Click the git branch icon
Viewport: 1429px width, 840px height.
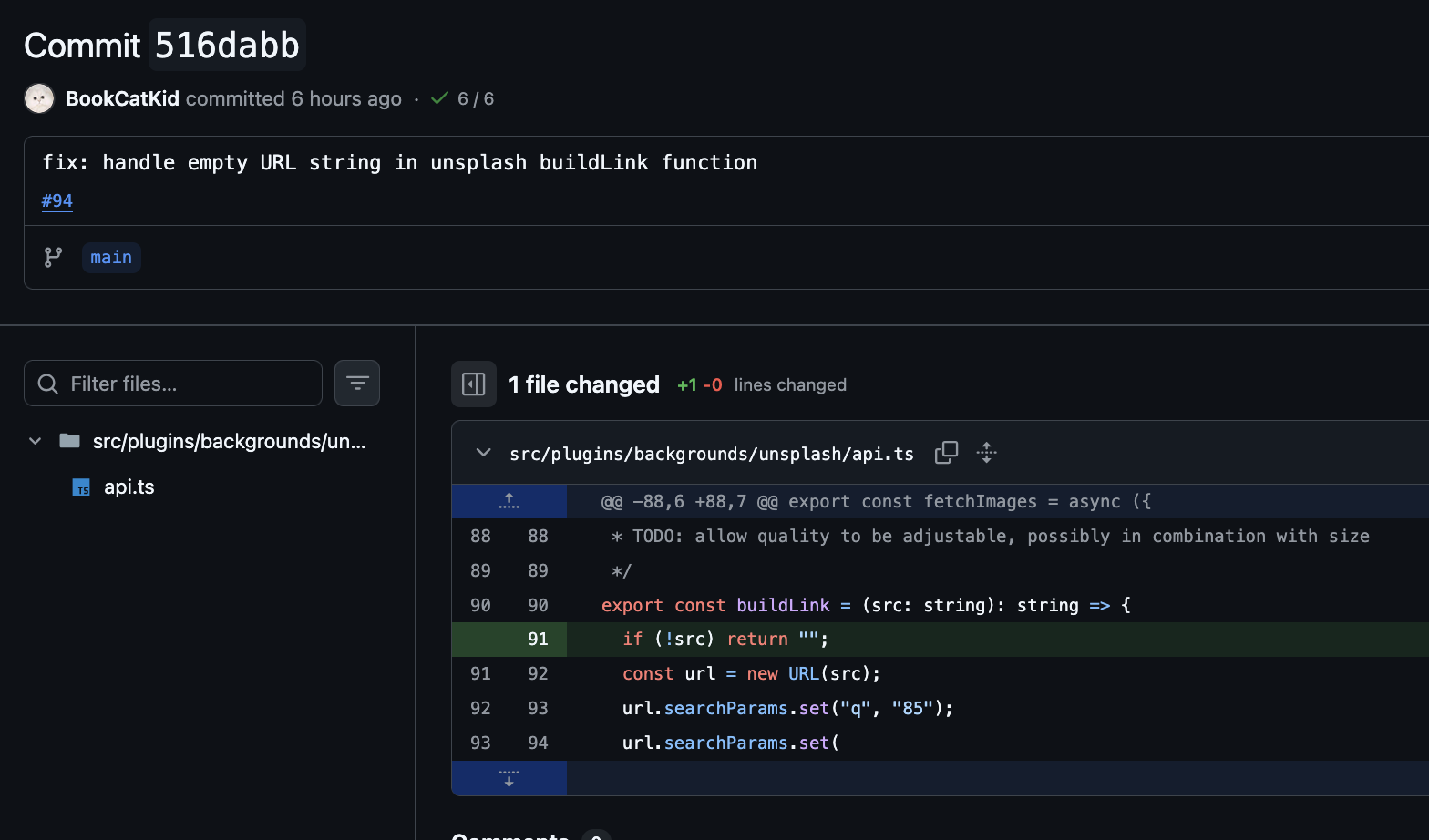(x=54, y=258)
